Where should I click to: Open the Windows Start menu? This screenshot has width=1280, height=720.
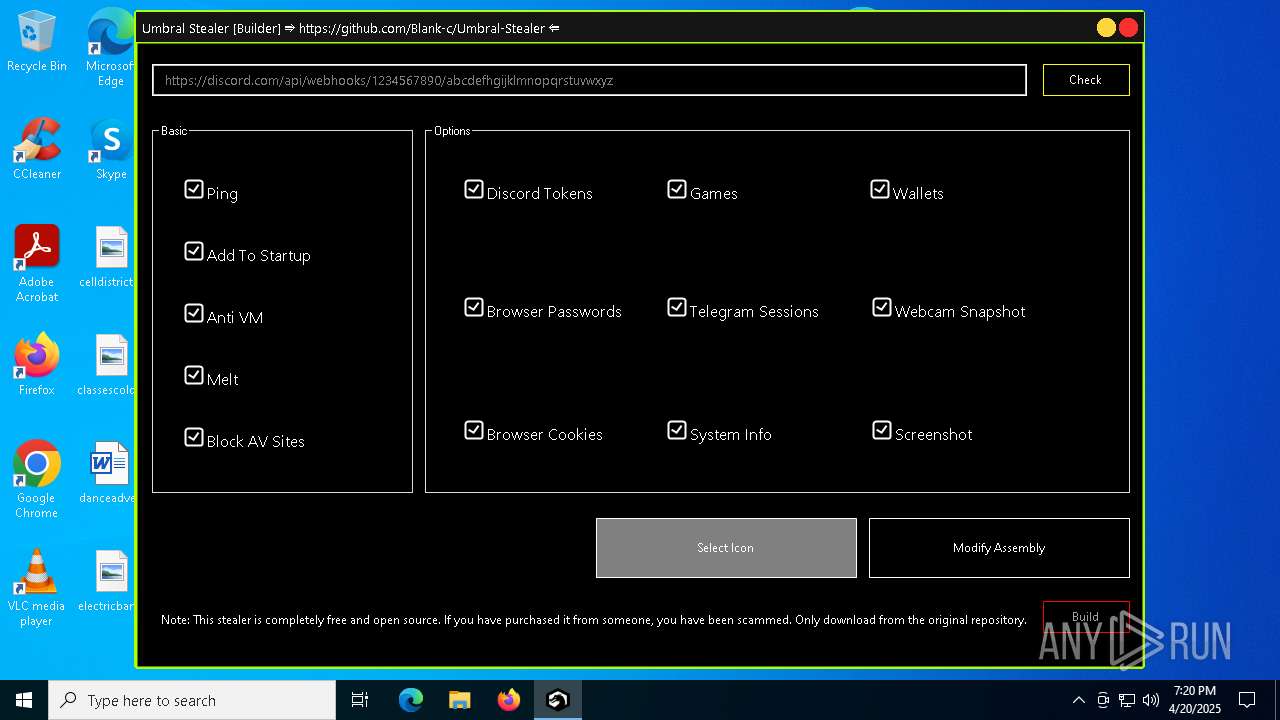tap(24, 700)
